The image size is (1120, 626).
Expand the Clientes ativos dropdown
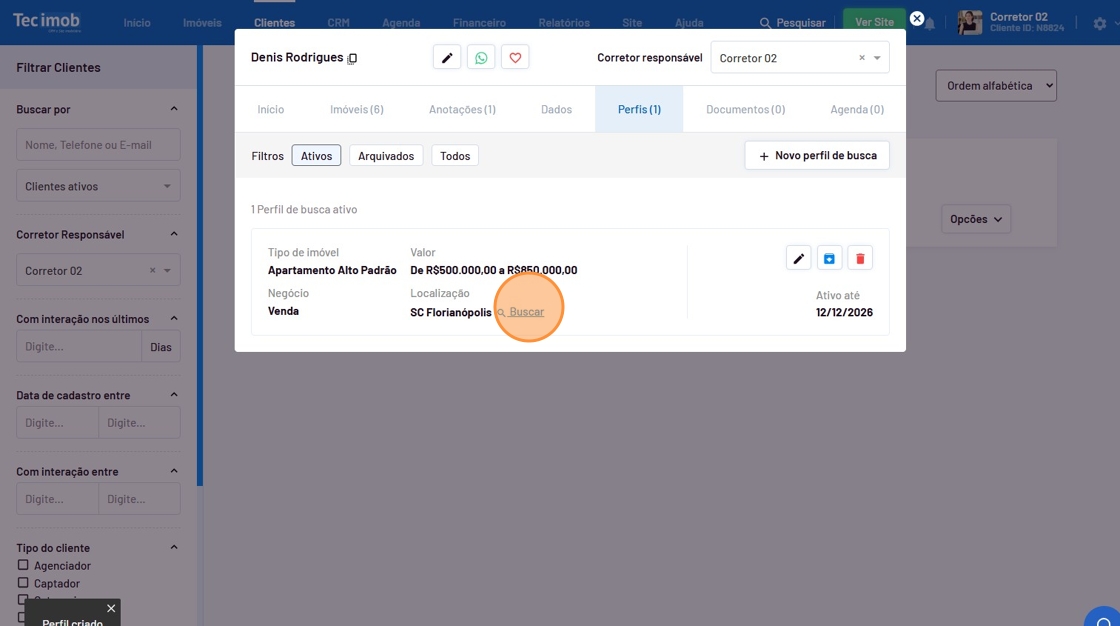[x=98, y=186]
